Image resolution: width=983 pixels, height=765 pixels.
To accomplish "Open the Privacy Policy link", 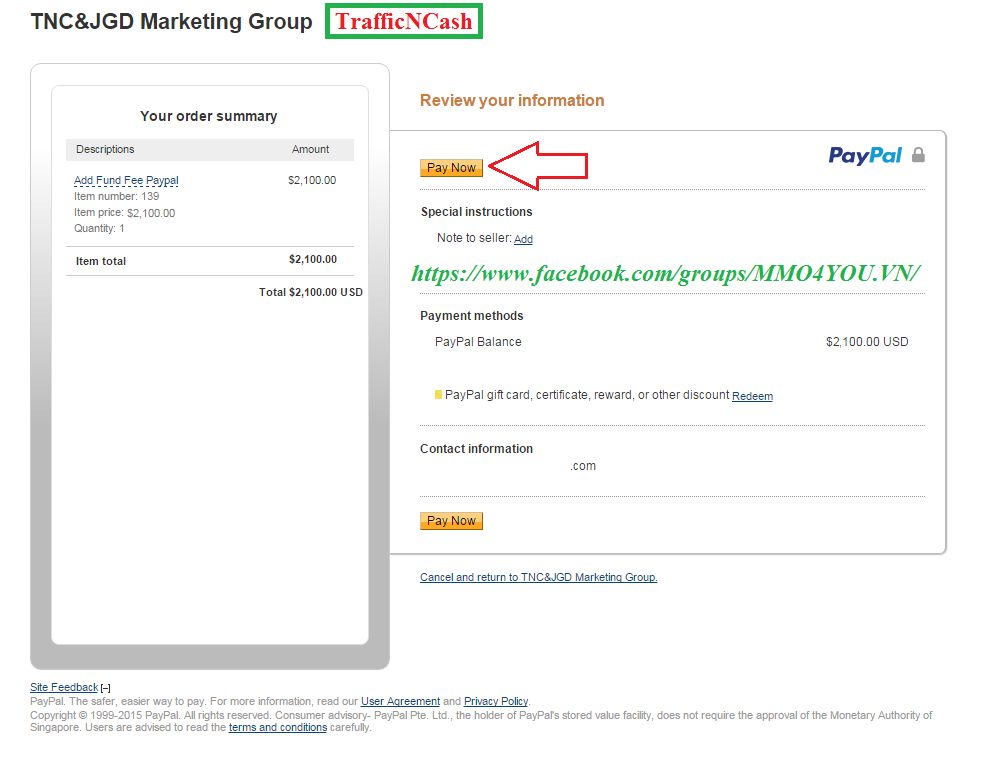I will 496,702.
